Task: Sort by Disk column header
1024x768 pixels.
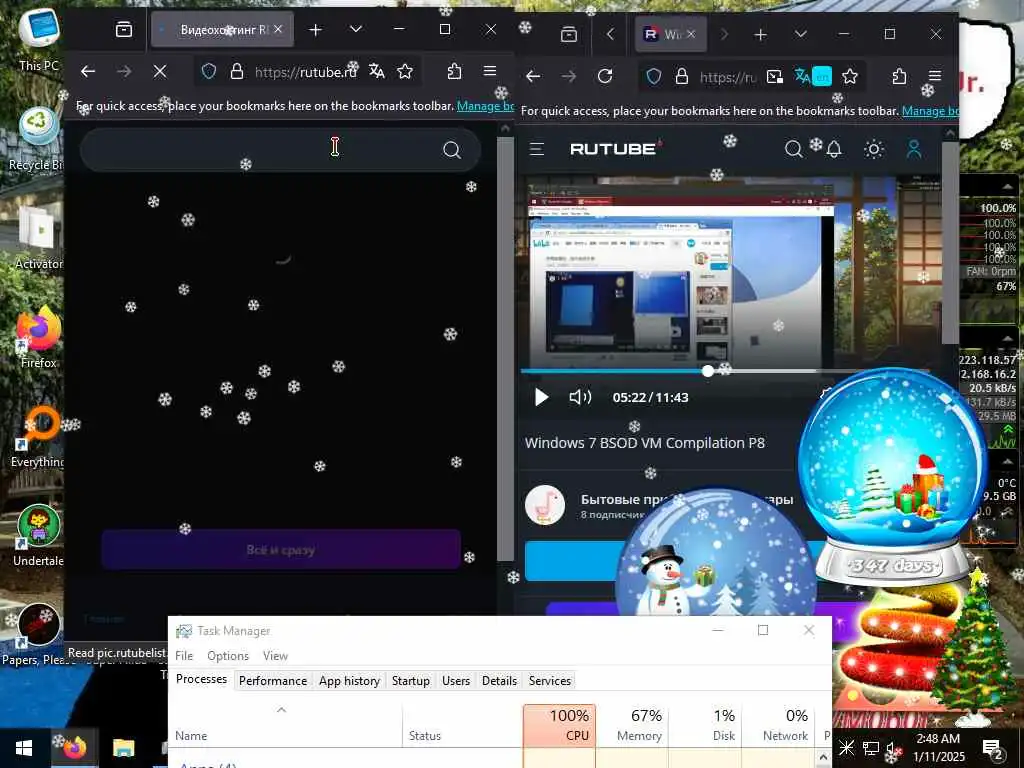Action: (x=705, y=726)
